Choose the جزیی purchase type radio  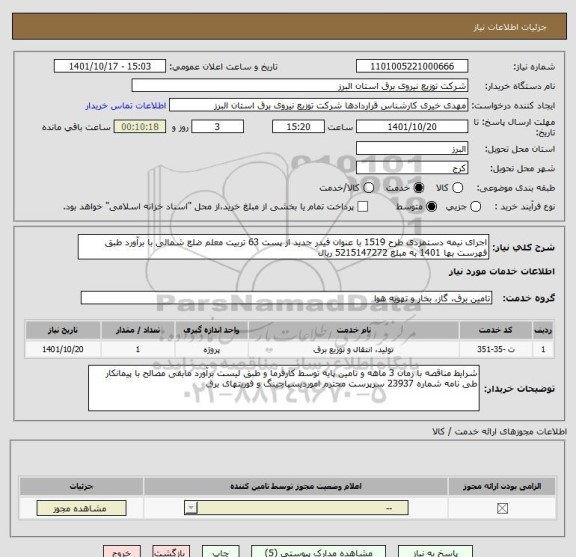(475, 206)
